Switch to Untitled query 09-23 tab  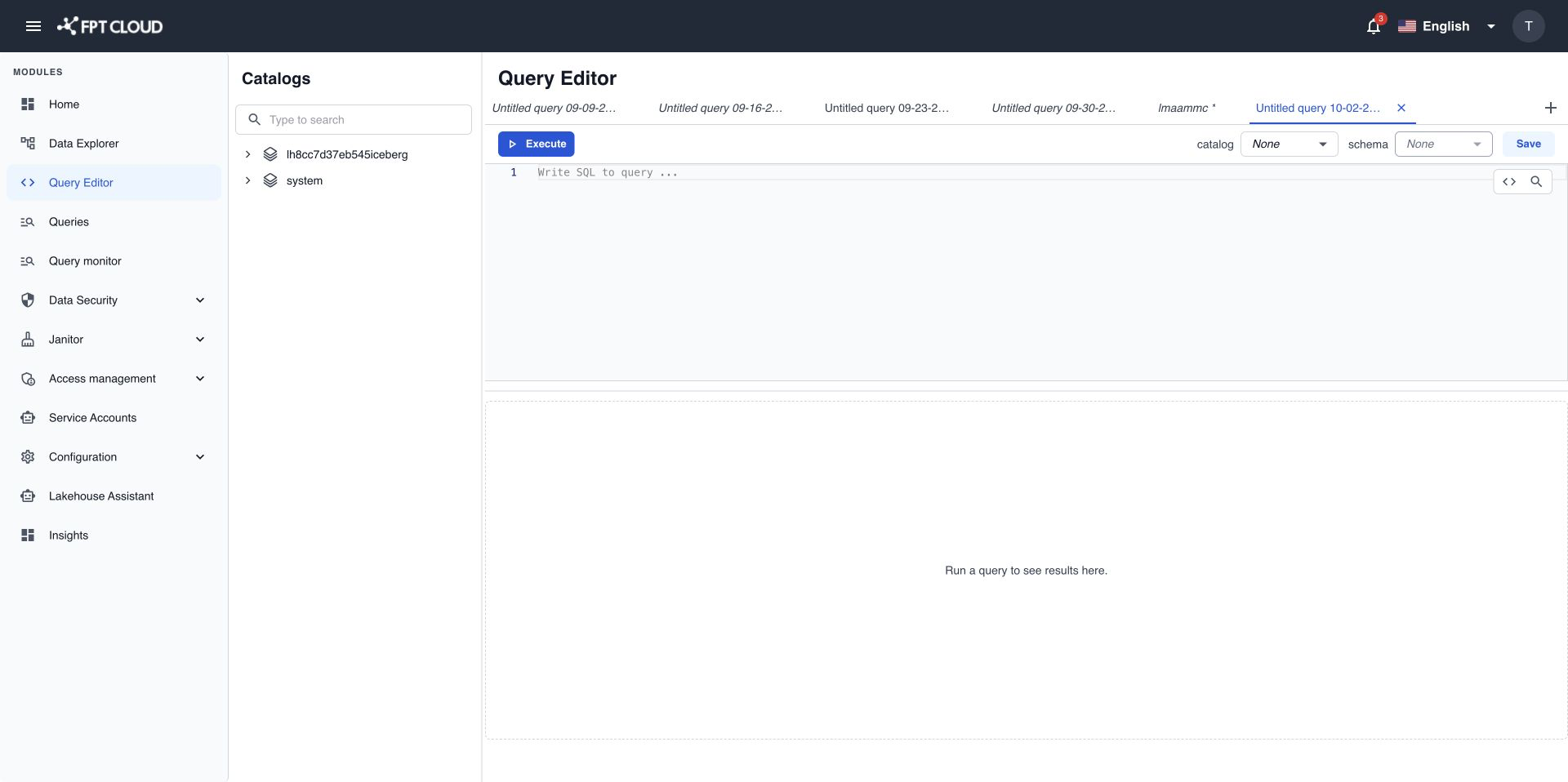point(887,108)
